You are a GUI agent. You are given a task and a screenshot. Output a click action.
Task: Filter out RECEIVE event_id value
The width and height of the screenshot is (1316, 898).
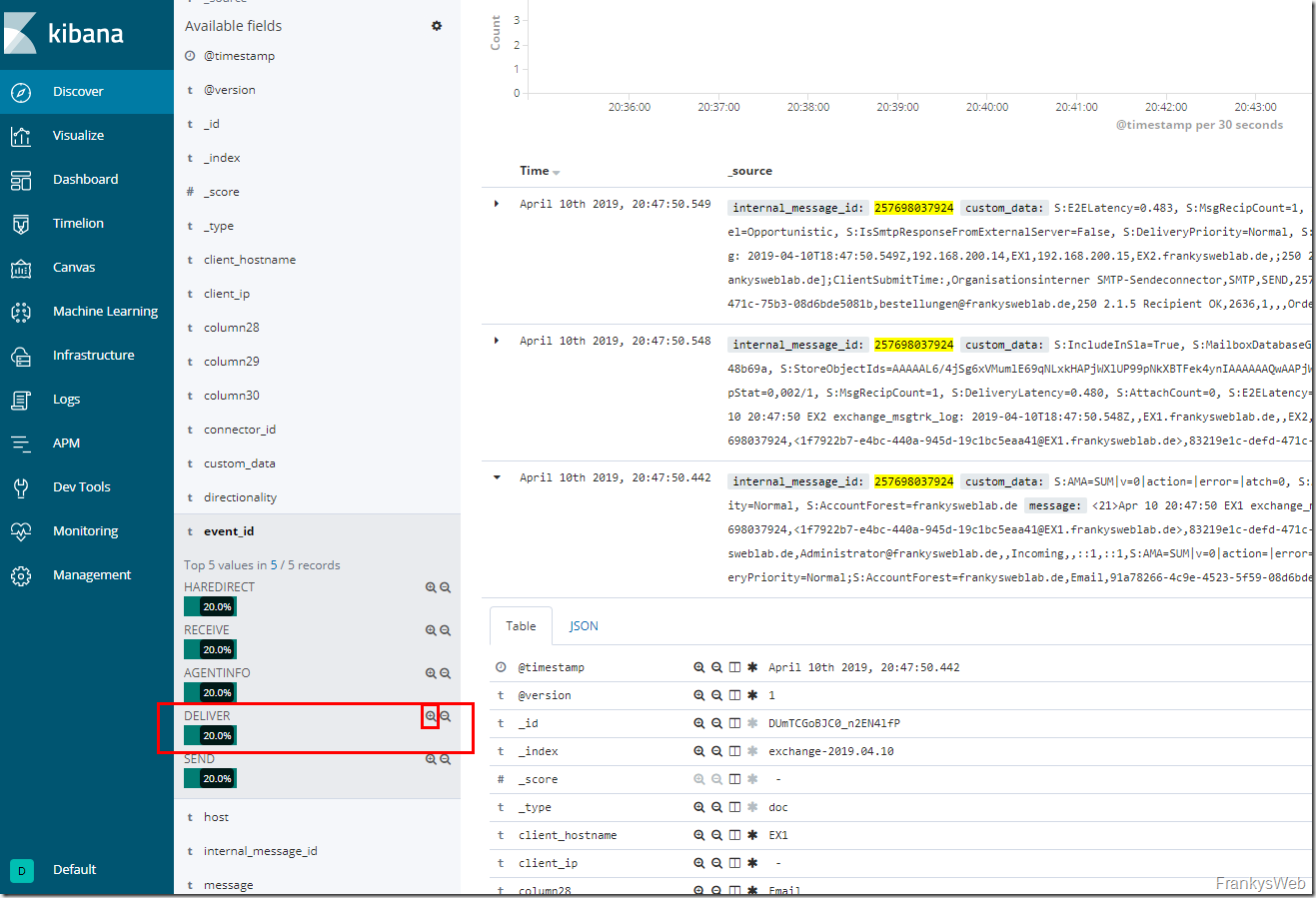[x=446, y=630]
